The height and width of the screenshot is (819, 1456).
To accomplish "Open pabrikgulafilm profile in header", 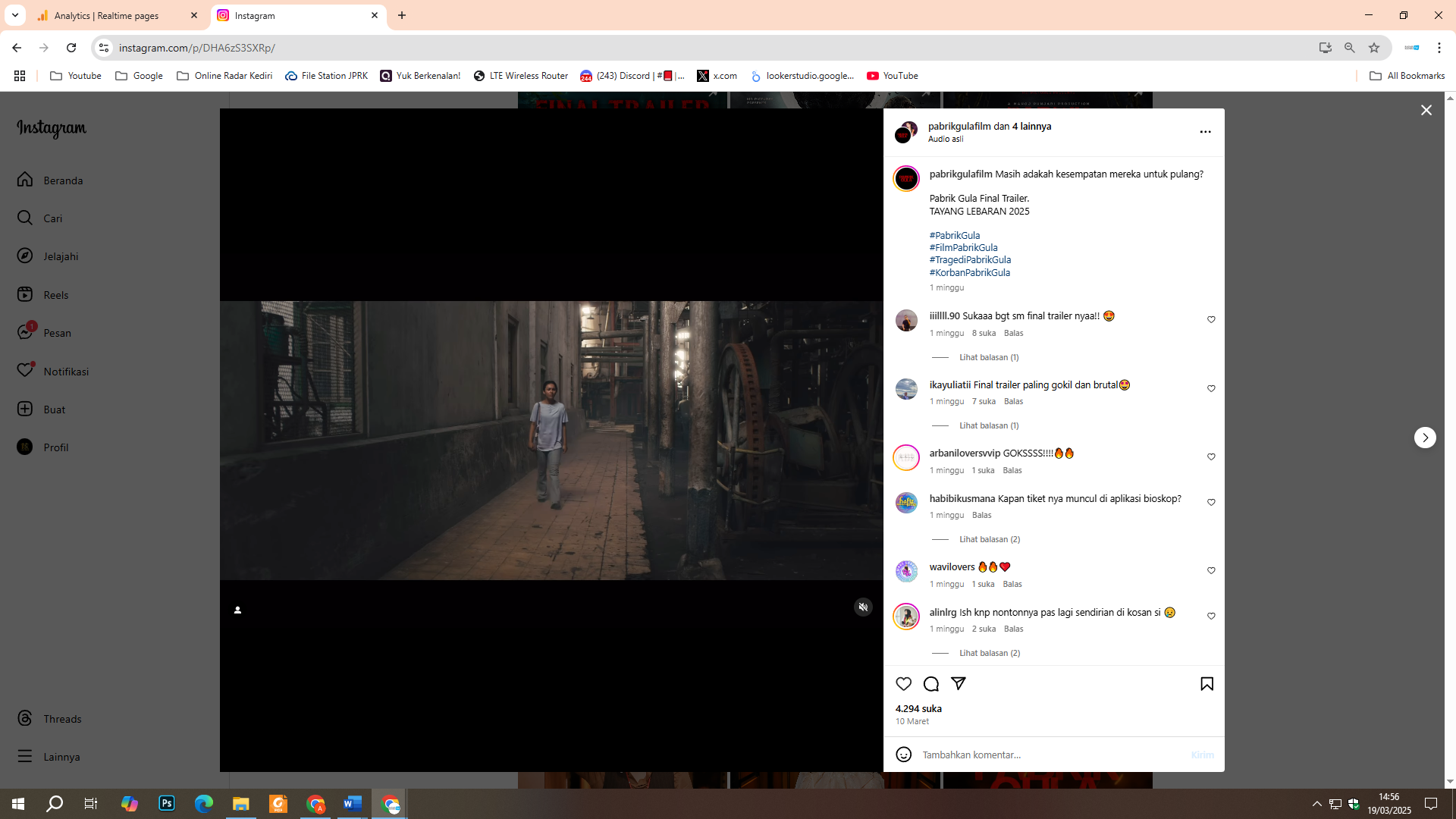I will 959,126.
